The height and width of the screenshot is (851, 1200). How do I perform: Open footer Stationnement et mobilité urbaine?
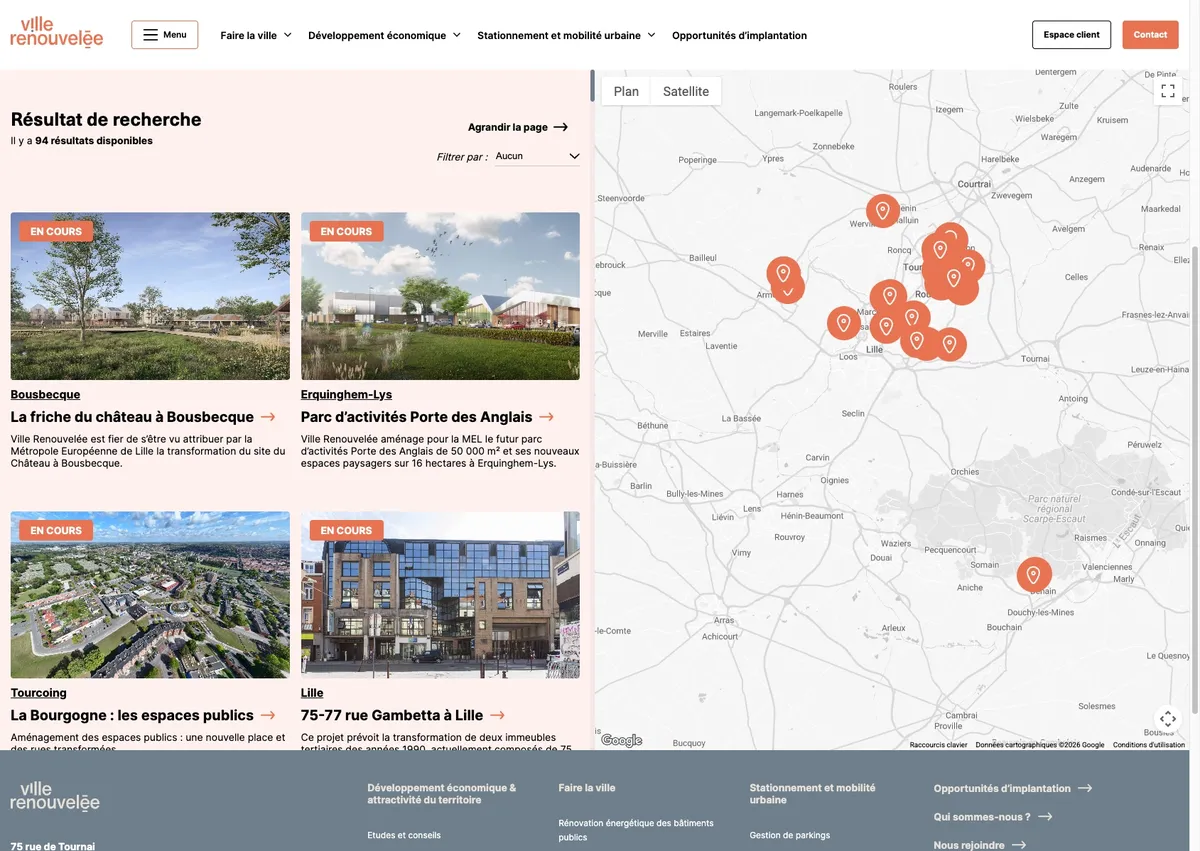tap(812, 794)
